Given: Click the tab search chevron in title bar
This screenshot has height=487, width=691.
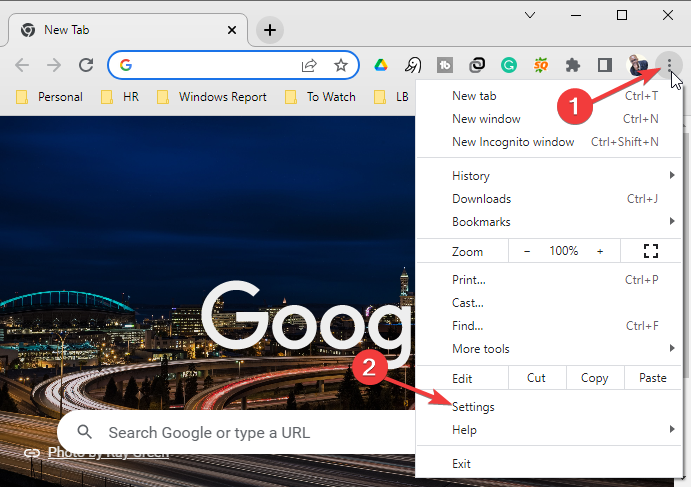Looking at the screenshot, I should (x=530, y=15).
